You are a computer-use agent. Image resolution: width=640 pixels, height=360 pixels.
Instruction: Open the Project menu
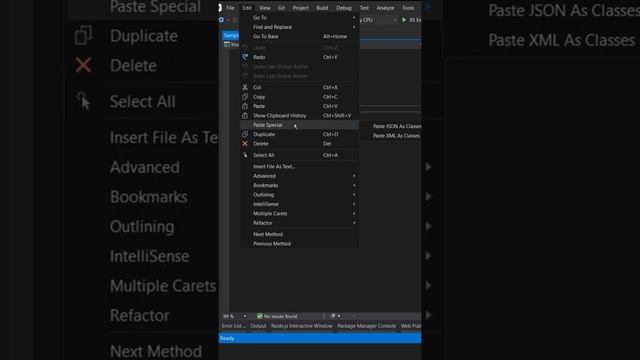pos(300,8)
